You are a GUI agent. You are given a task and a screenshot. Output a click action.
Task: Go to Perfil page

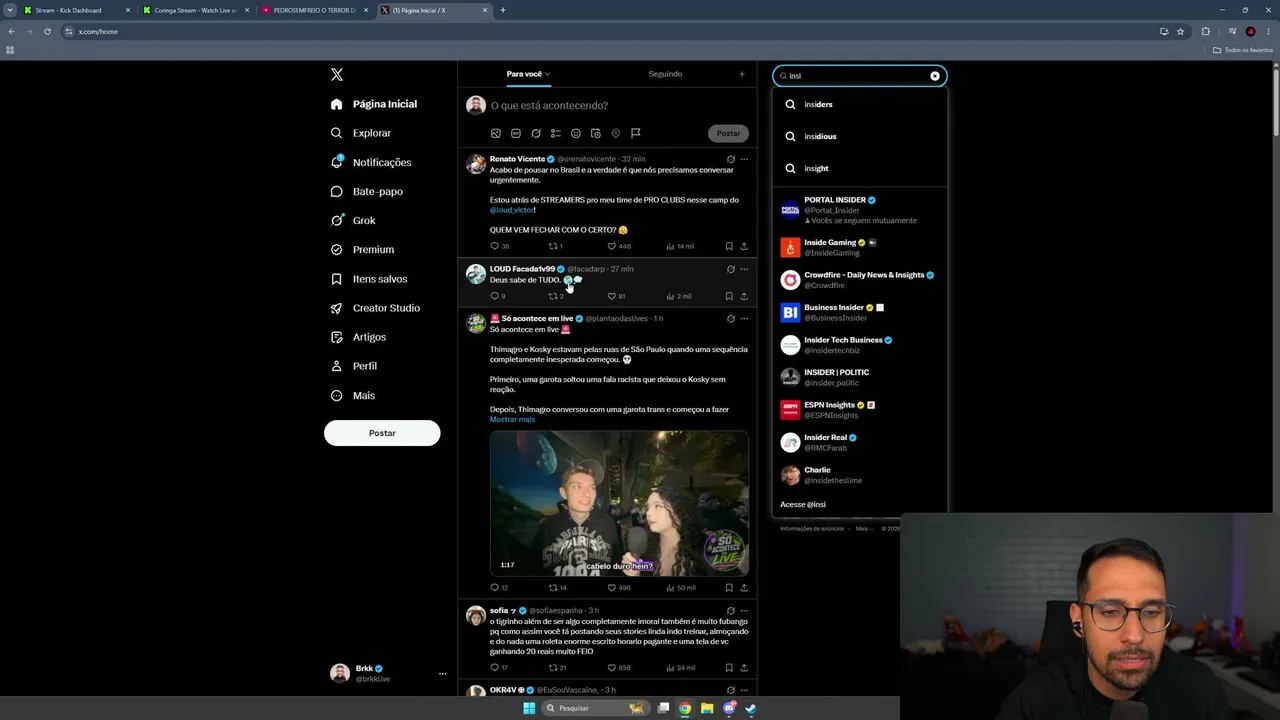click(x=353, y=366)
